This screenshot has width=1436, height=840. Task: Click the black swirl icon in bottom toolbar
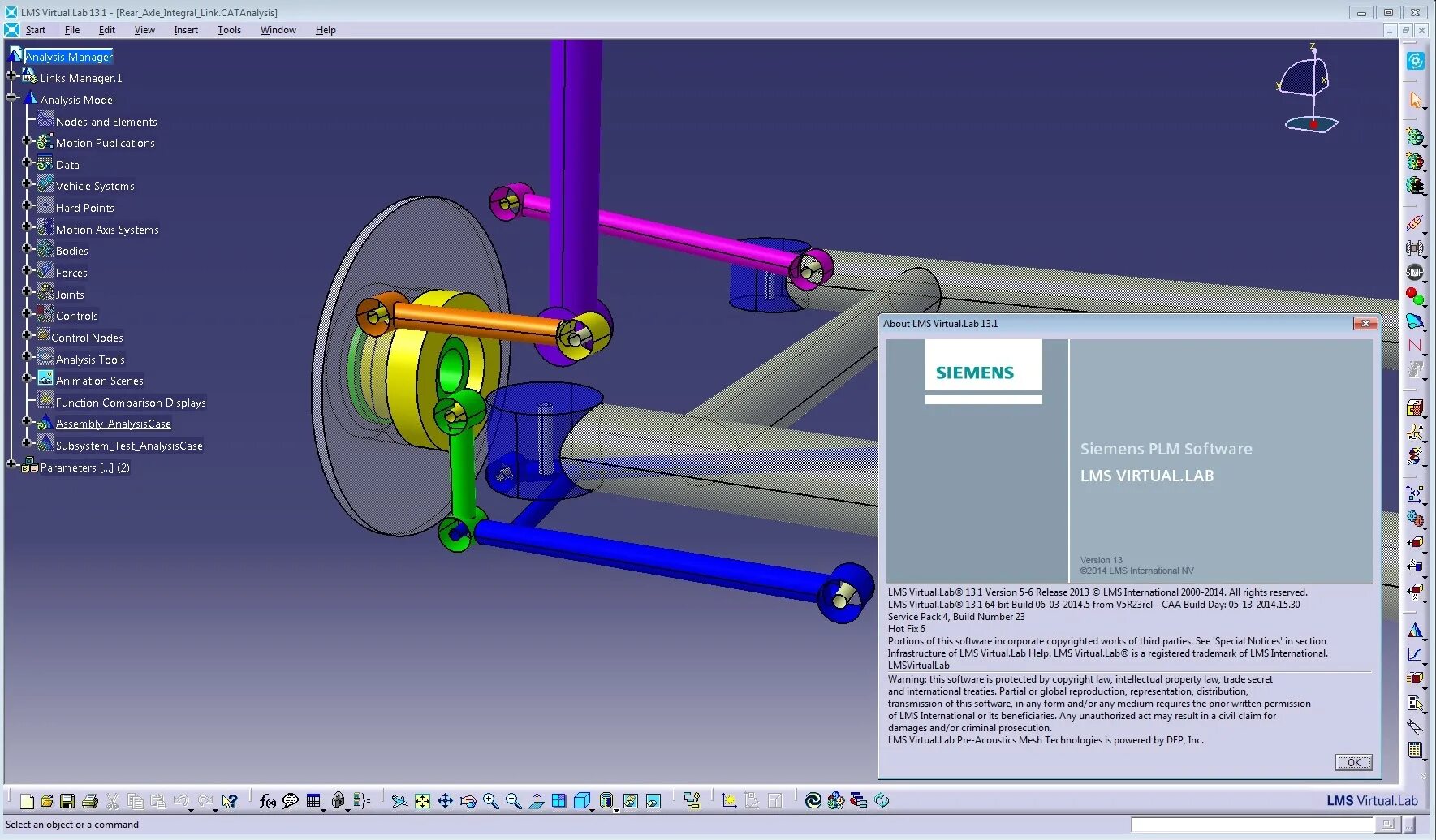point(813,801)
